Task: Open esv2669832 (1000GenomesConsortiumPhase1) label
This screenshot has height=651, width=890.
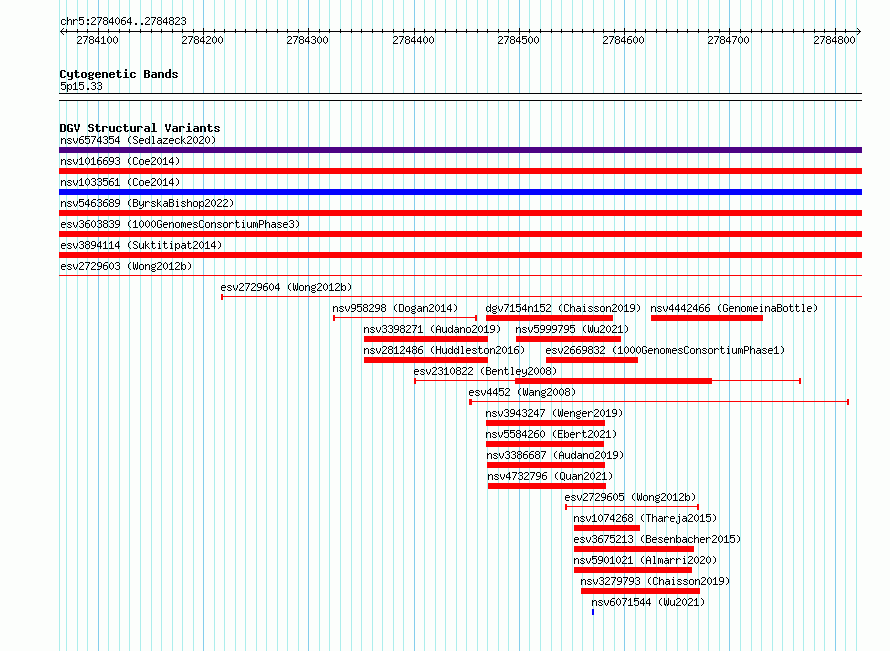Action: point(665,350)
